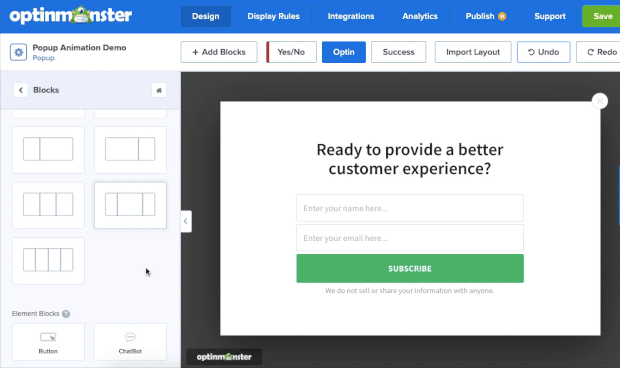
Task: Go back using Blocks left arrow
Action: point(21,90)
